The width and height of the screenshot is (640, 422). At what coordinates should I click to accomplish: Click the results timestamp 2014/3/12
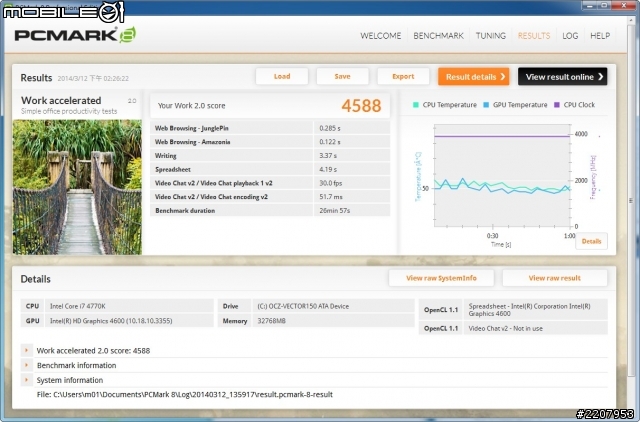pyautogui.click(x=93, y=78)
